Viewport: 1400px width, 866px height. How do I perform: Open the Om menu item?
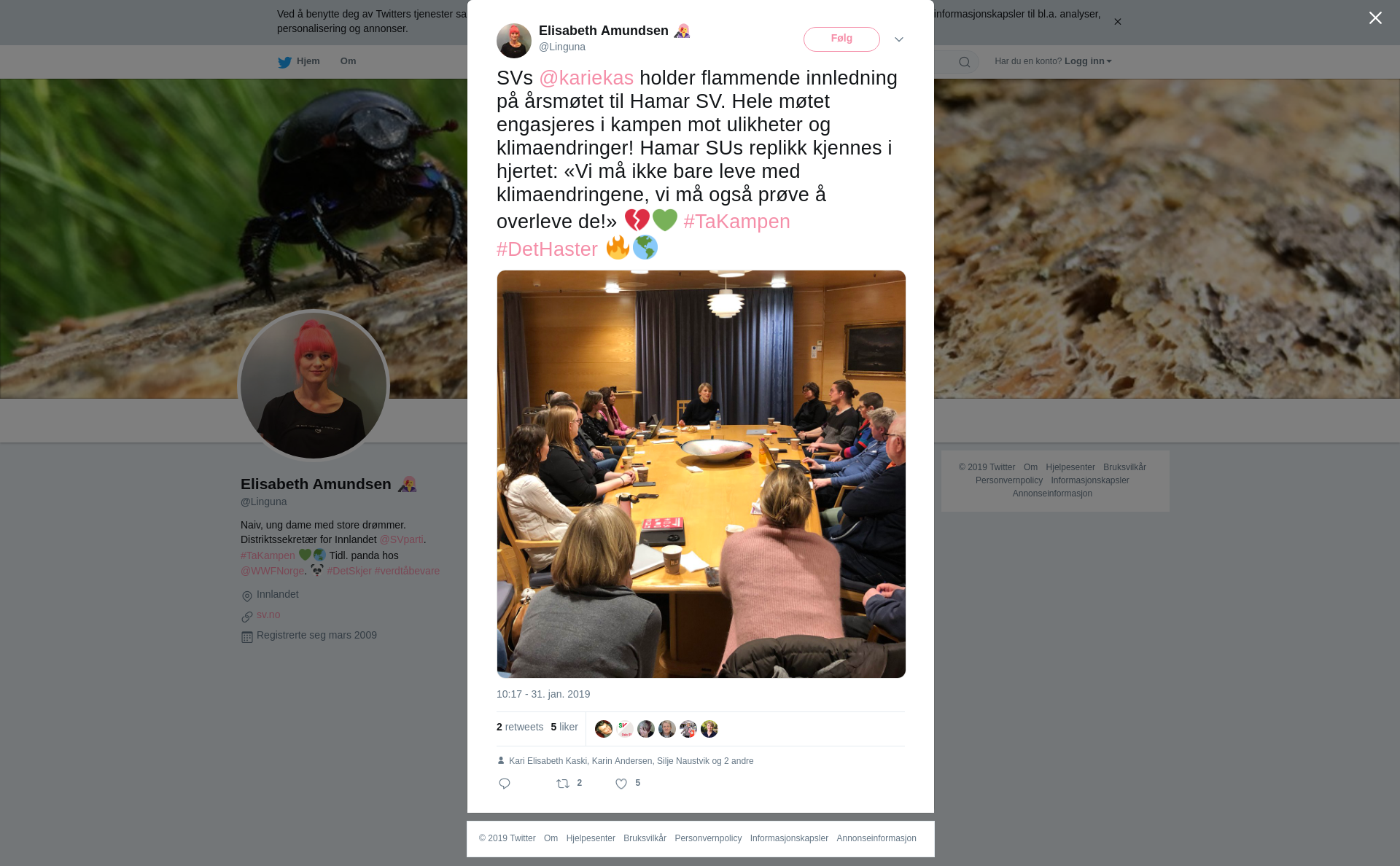tap(348, 61)
